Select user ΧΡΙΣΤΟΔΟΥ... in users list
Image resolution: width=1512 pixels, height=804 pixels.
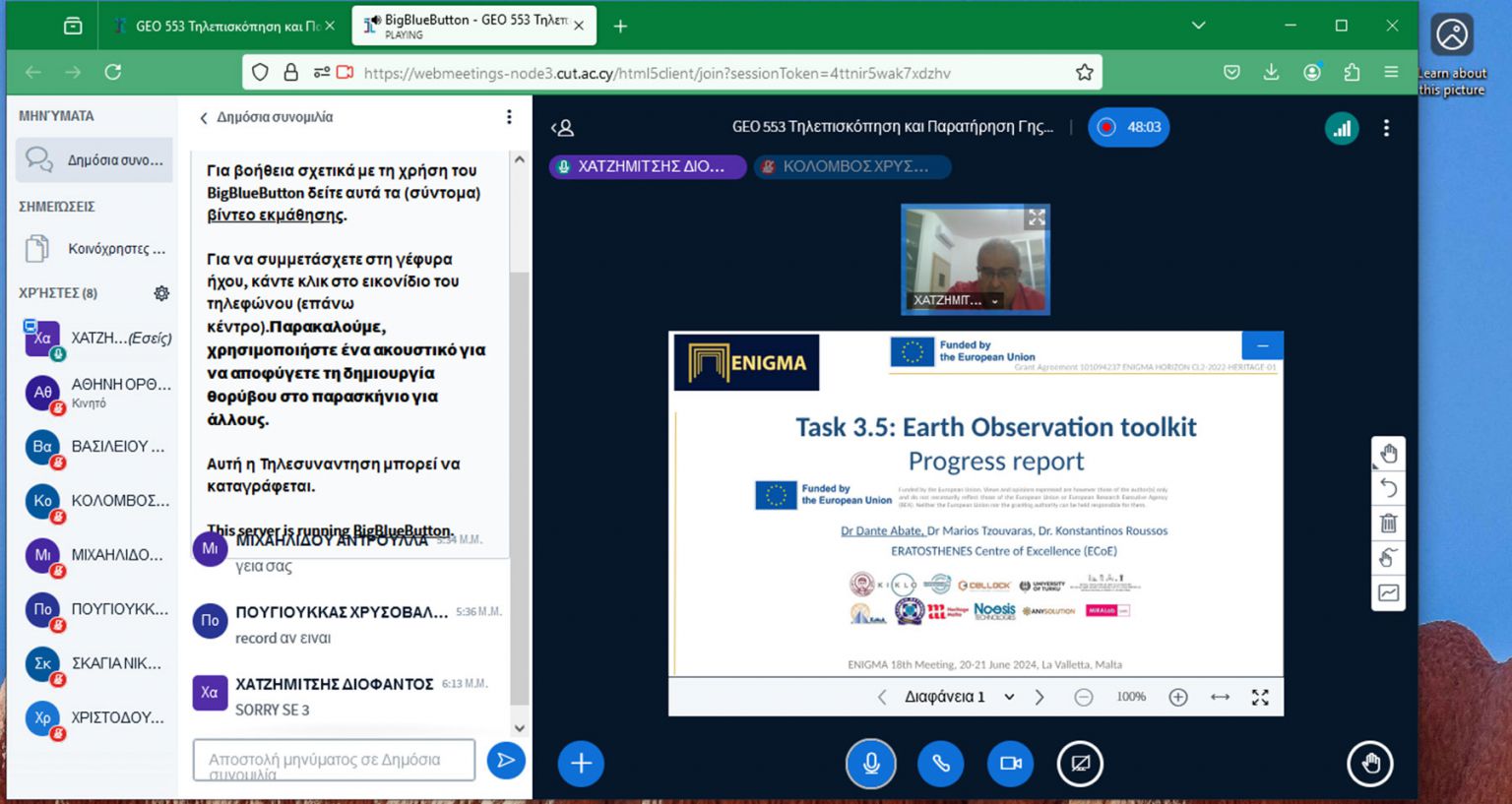94,717
